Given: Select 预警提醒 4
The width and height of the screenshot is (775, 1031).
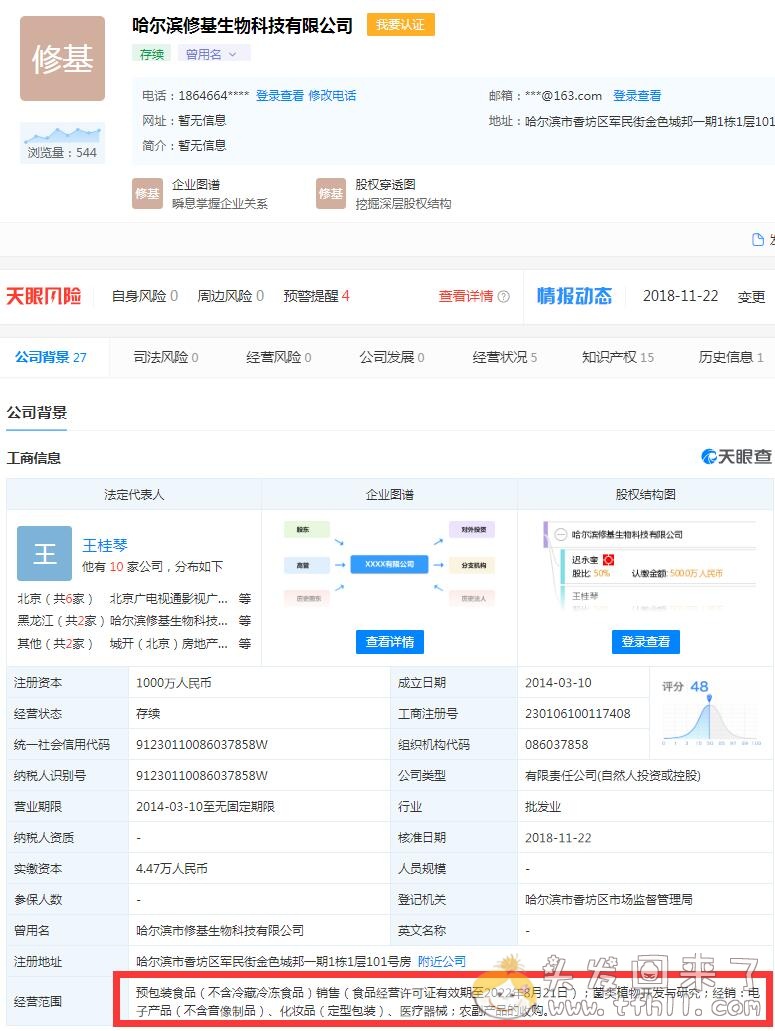Looking at the screenshot, I should tap(316, 296).
